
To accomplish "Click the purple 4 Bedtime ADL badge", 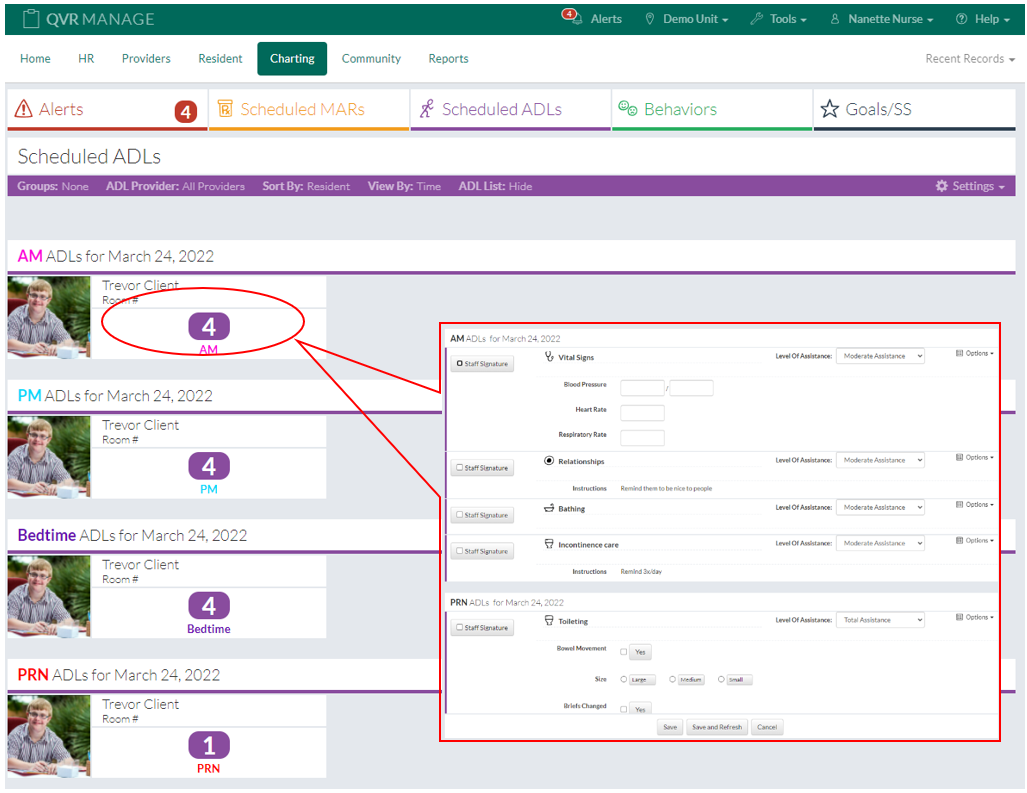I will (209, 605).
